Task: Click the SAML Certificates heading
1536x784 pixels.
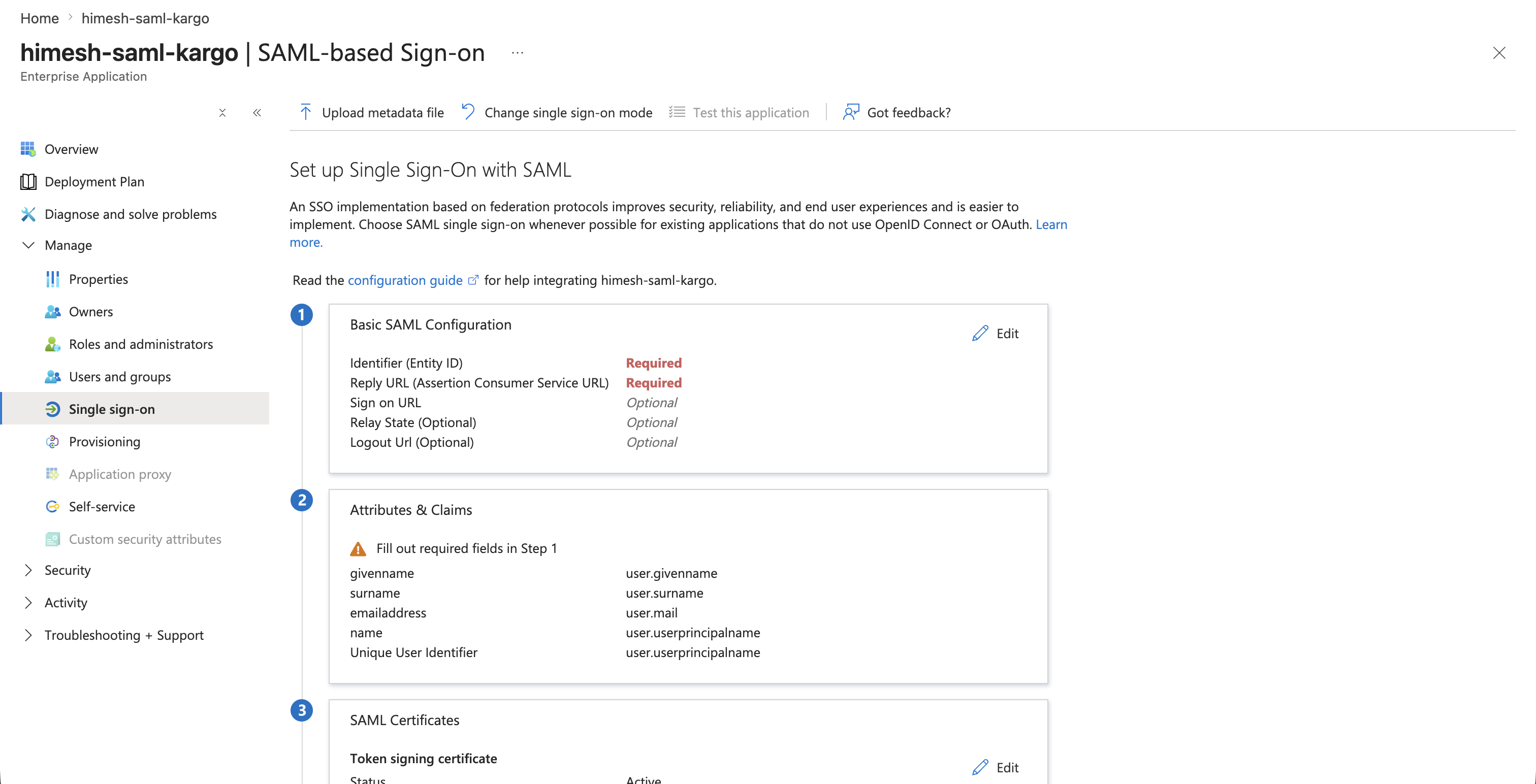Action: [404, 720]
